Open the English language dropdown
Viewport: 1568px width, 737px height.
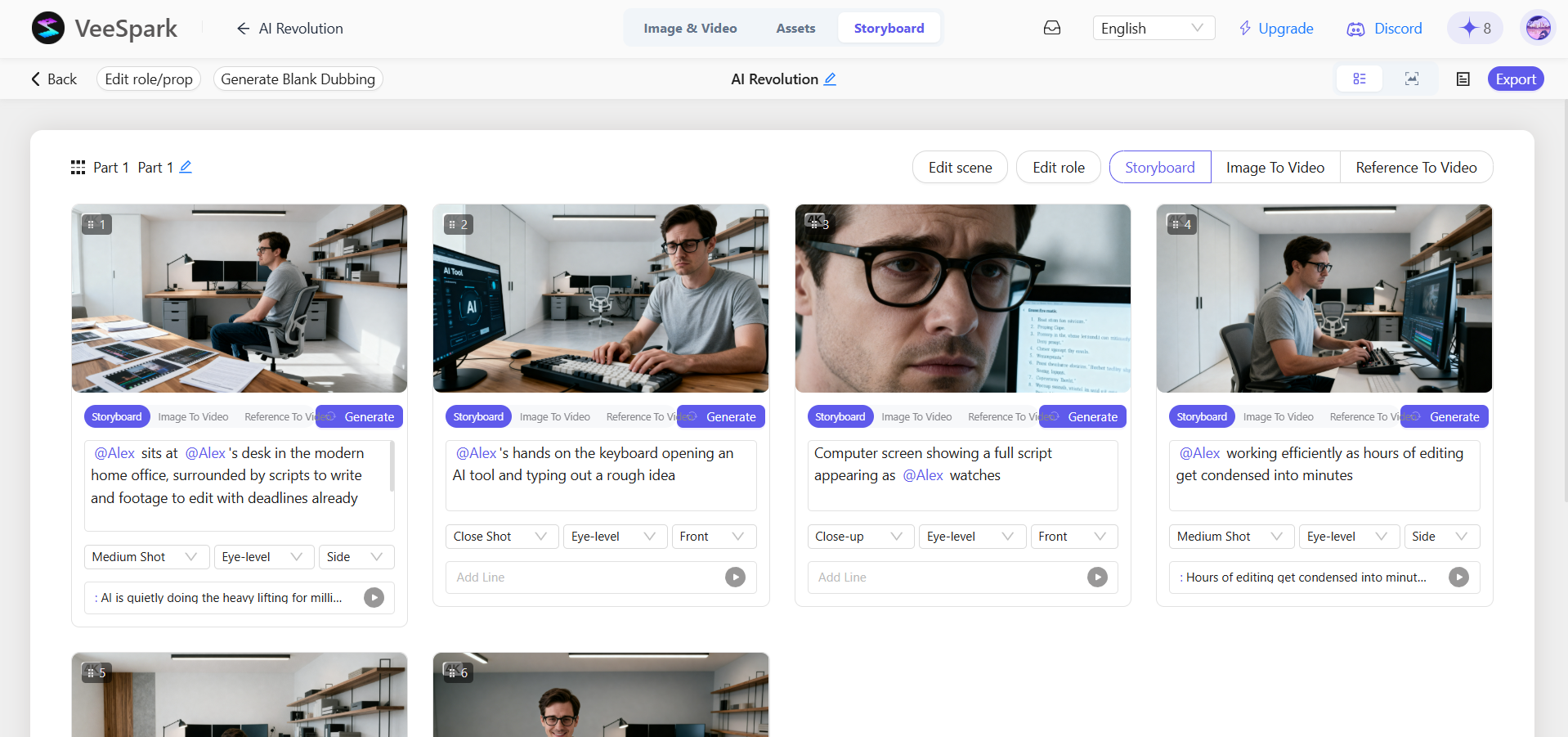(1154, 28)
